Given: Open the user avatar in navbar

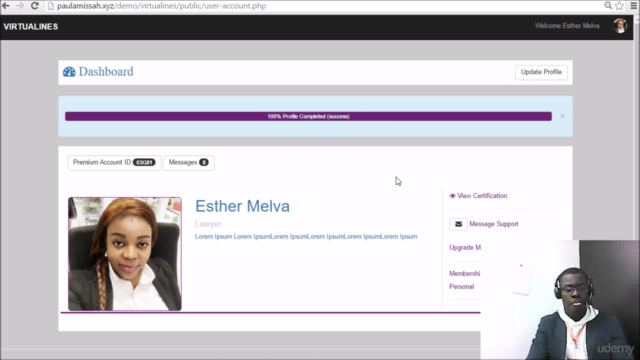Looking at the screenshot, I should (x=620, y=26).
